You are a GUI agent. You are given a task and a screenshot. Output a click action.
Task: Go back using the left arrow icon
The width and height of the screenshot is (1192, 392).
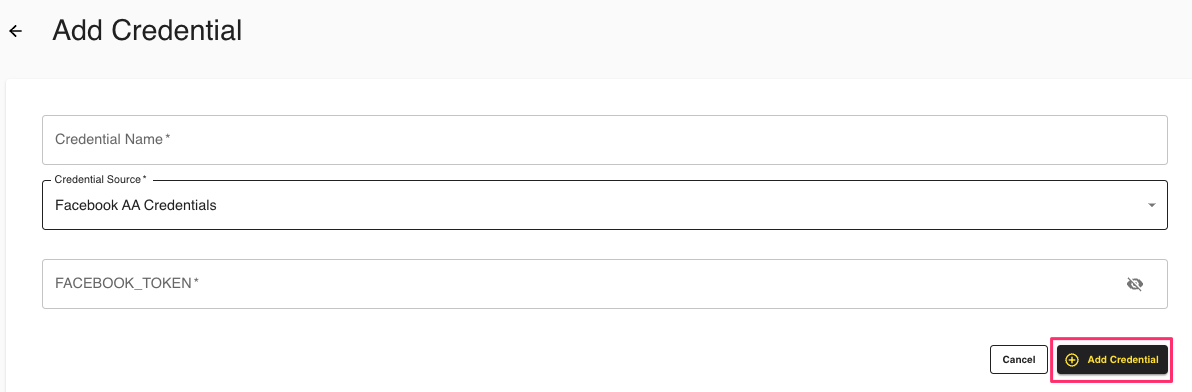[15, 31]
